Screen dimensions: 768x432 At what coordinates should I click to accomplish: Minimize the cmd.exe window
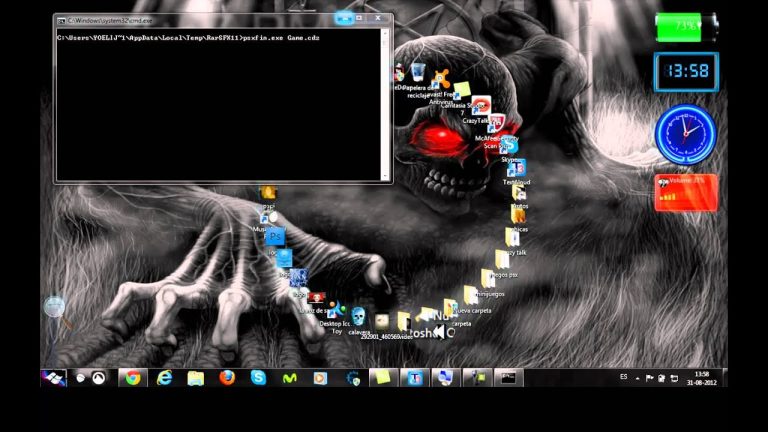[x=344, y=18]
